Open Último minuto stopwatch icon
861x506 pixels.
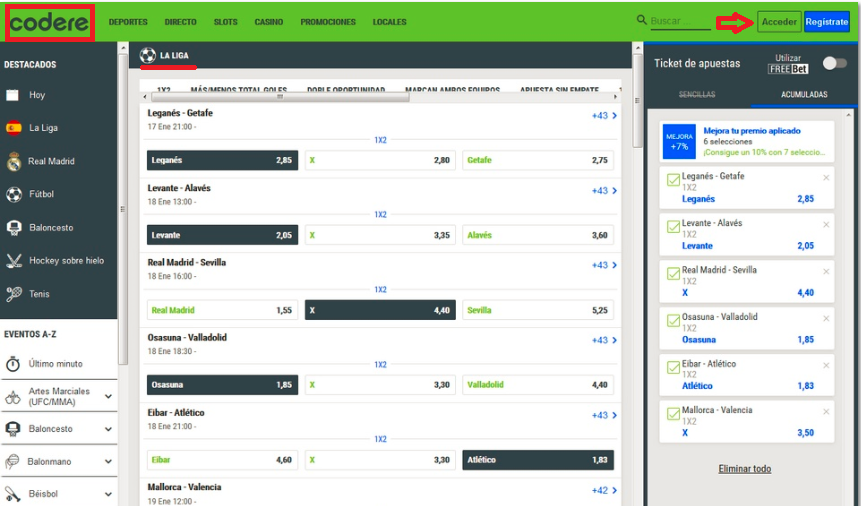[13, 364]
